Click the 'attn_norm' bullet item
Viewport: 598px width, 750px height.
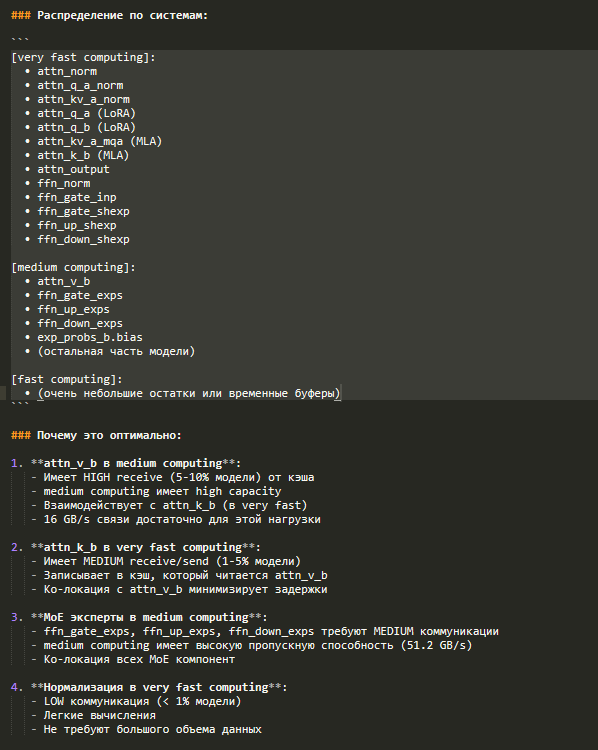[67, 71]
